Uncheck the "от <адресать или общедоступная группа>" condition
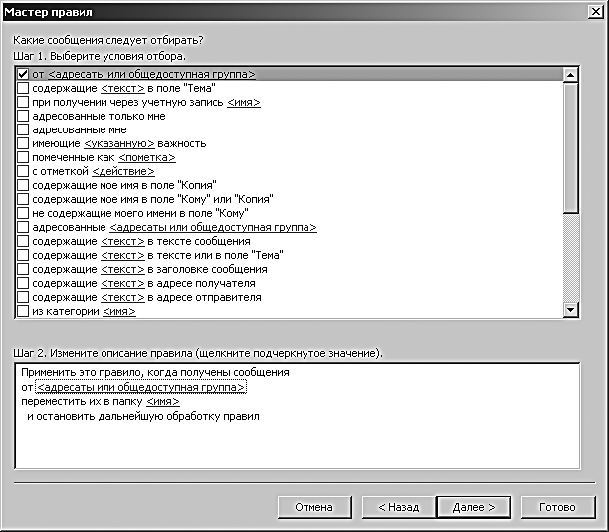This screenshot has height=532, width=609. pos(23,74)
